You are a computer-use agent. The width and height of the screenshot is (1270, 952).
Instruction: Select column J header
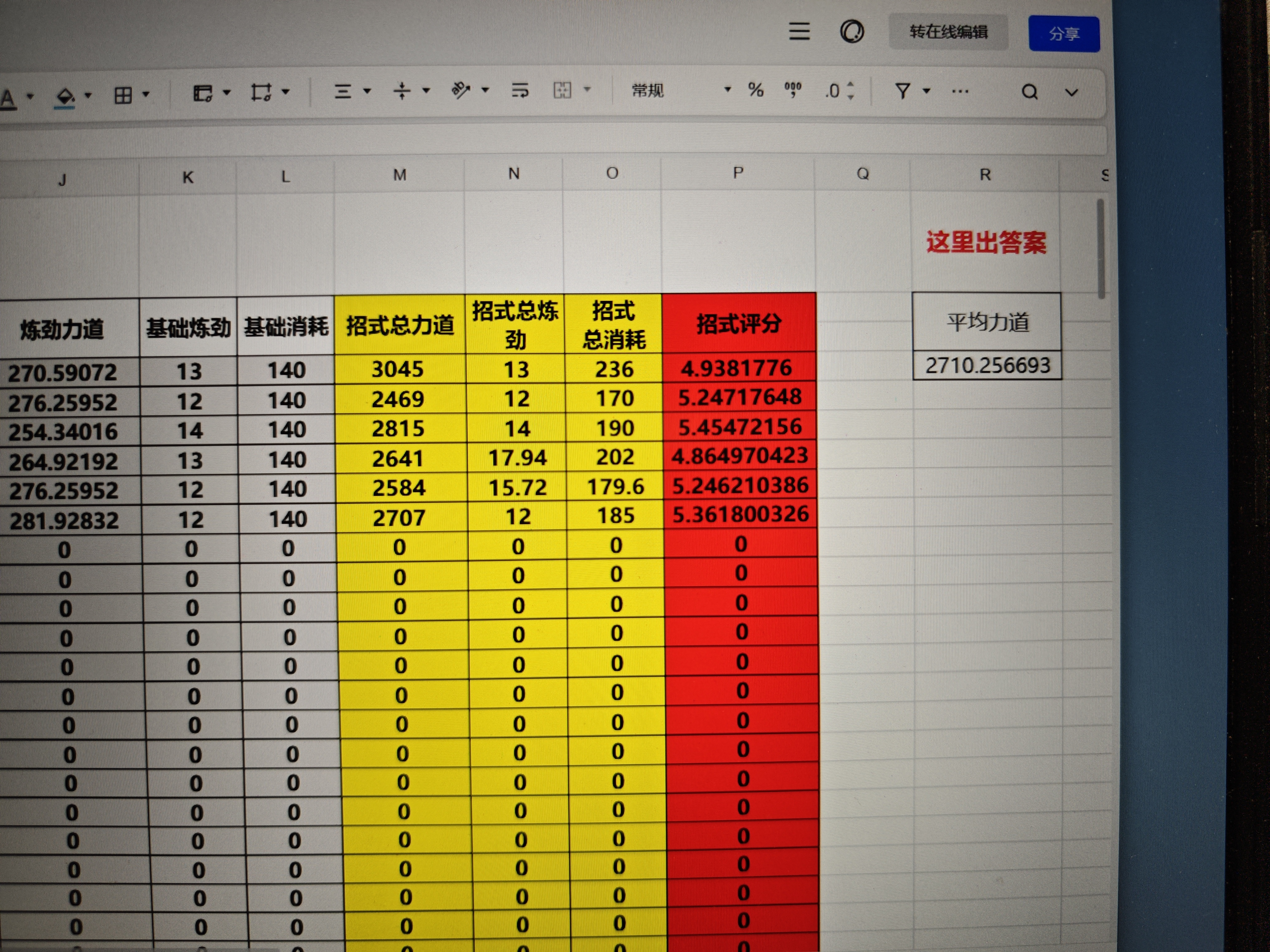62,180
